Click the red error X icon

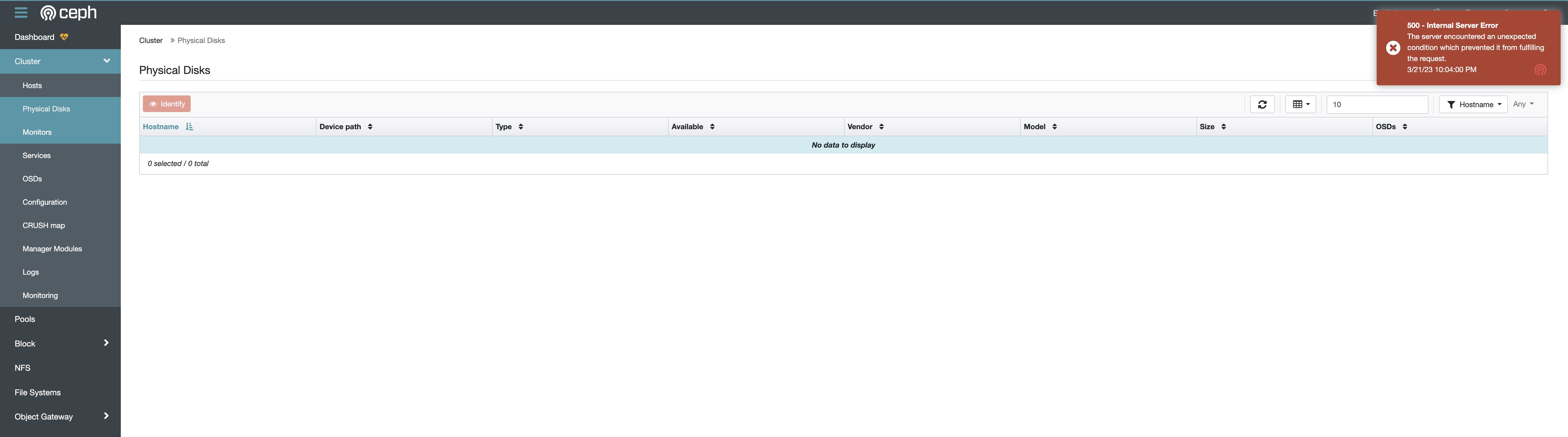1393,48
